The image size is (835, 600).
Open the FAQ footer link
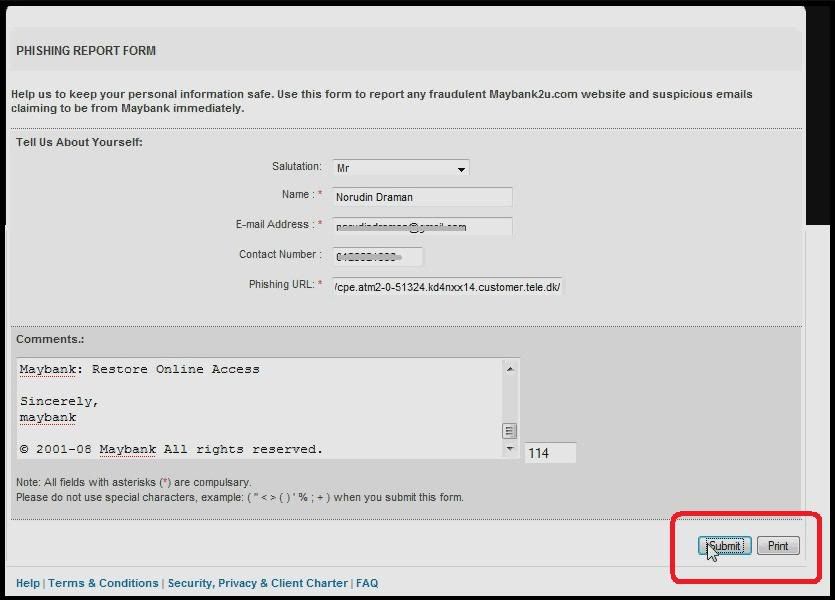(x=367, y=583)
